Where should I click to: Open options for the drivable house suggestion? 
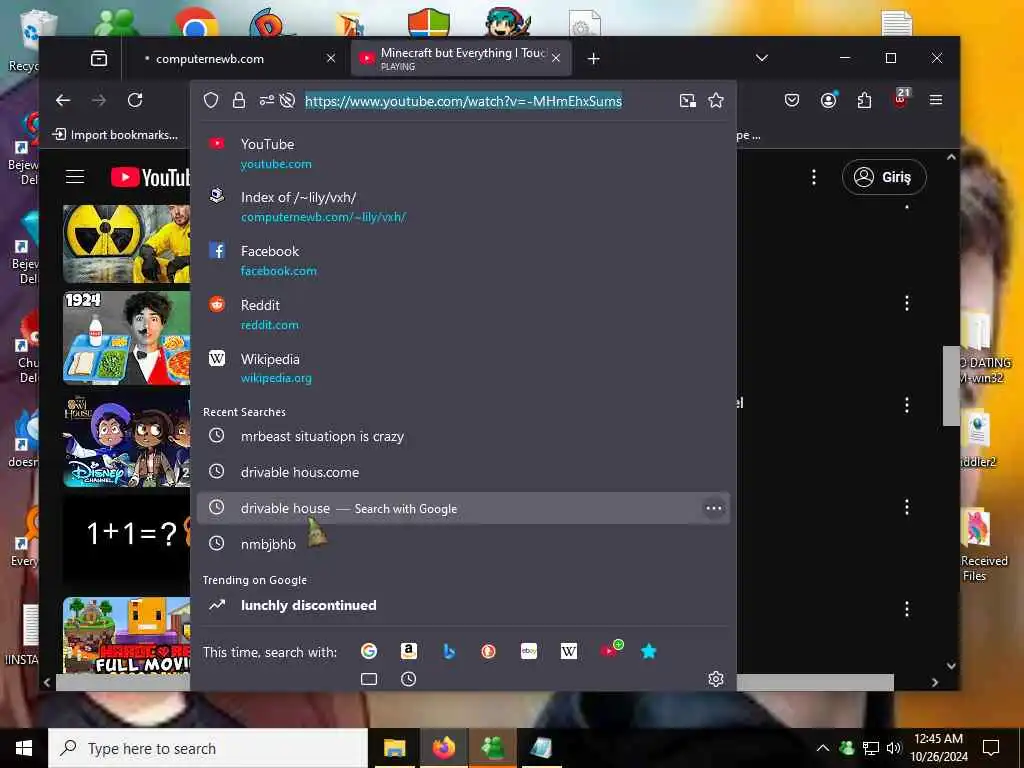tap(714, 508)
